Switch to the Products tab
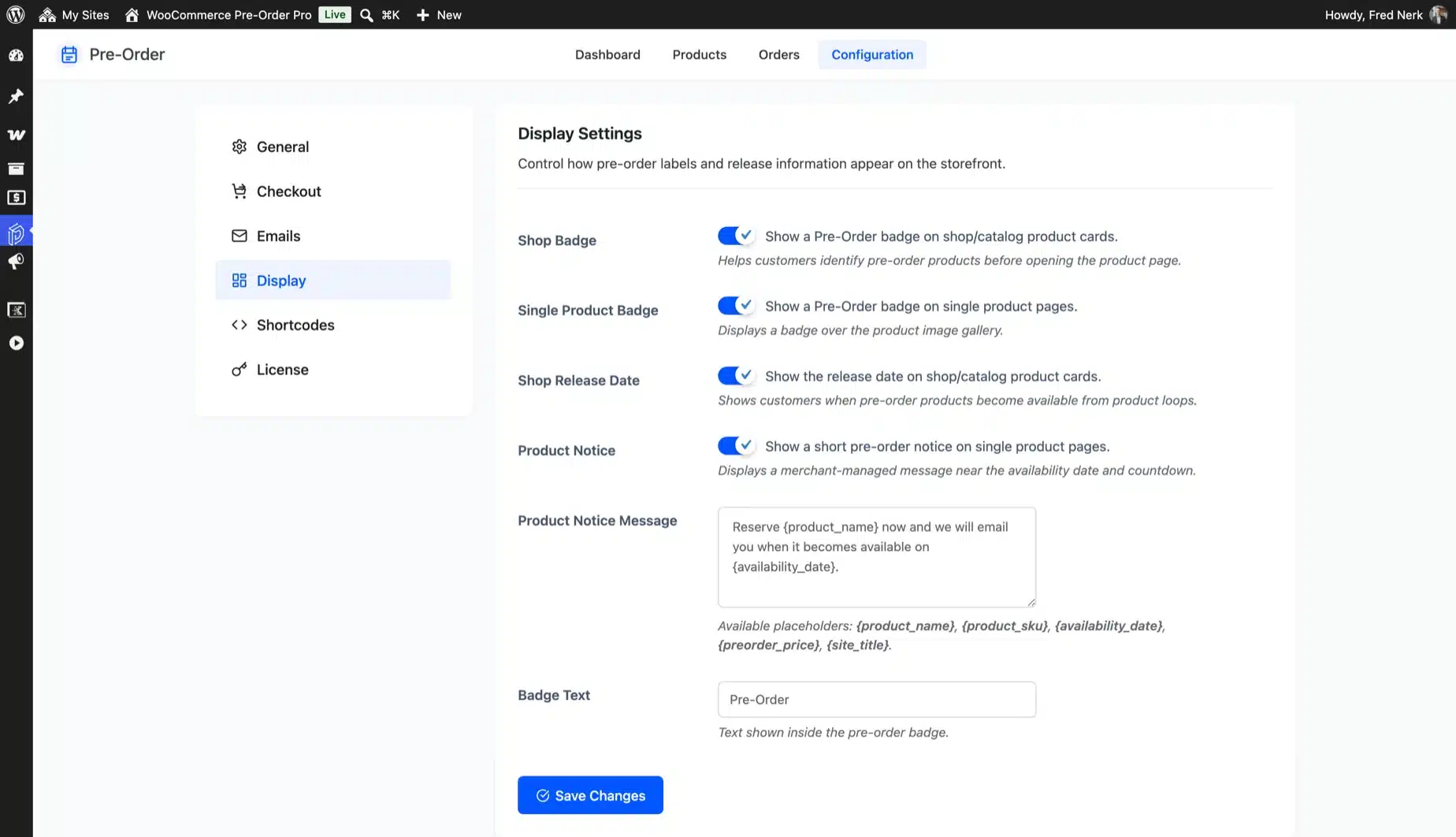The image size is (1456, 837). (x=699, y=54)
